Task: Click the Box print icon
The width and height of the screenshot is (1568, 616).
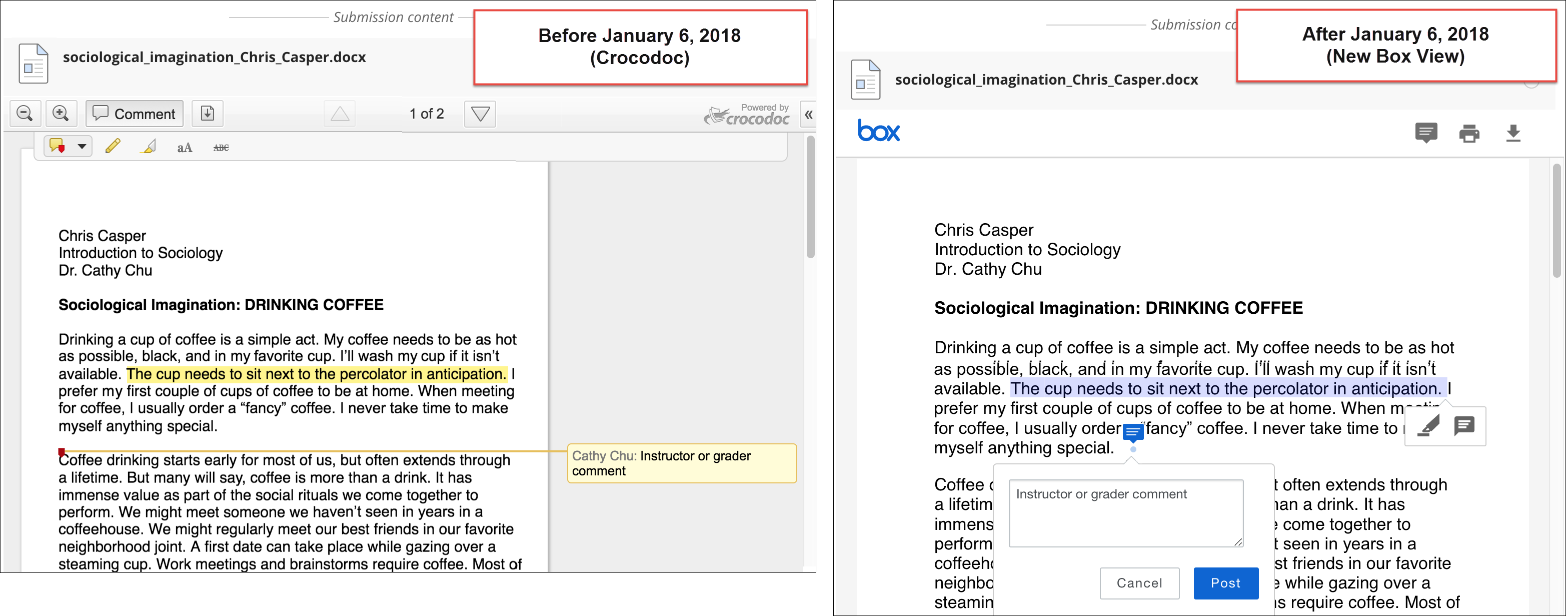Action: [x=1469, y=133]
